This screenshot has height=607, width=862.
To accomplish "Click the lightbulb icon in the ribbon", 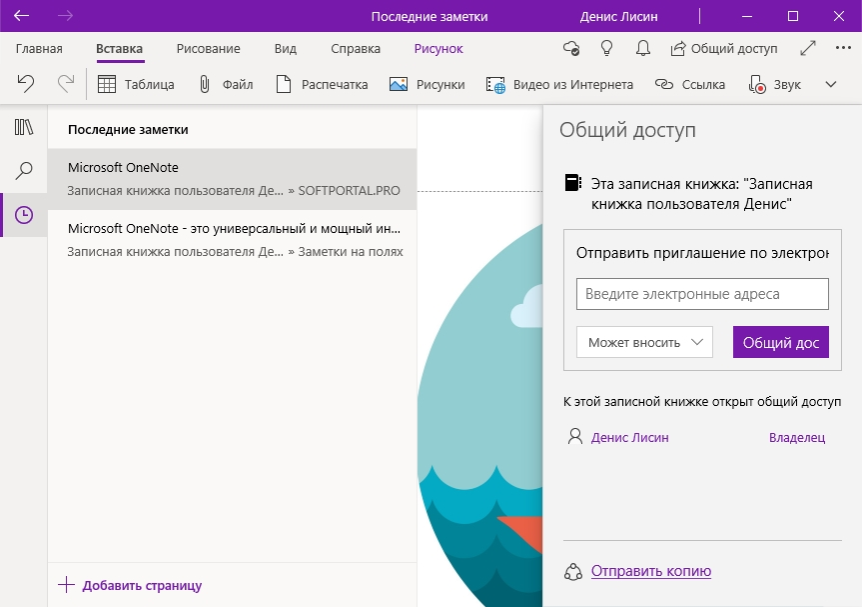I will 606,48.
